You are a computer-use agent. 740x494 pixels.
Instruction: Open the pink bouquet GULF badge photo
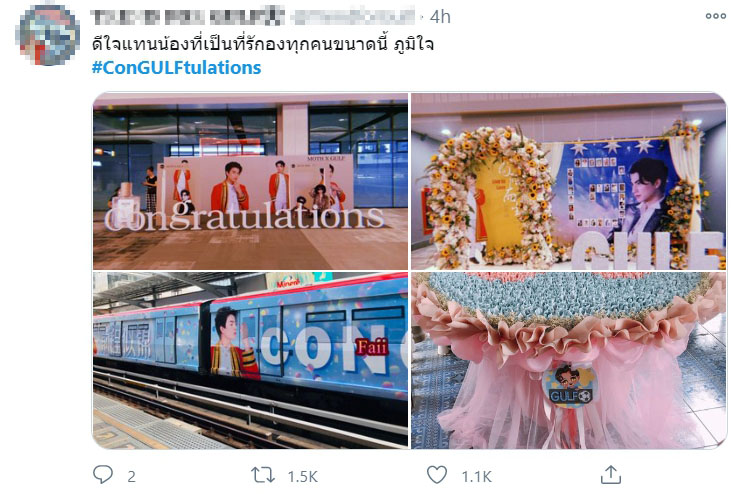568,360
